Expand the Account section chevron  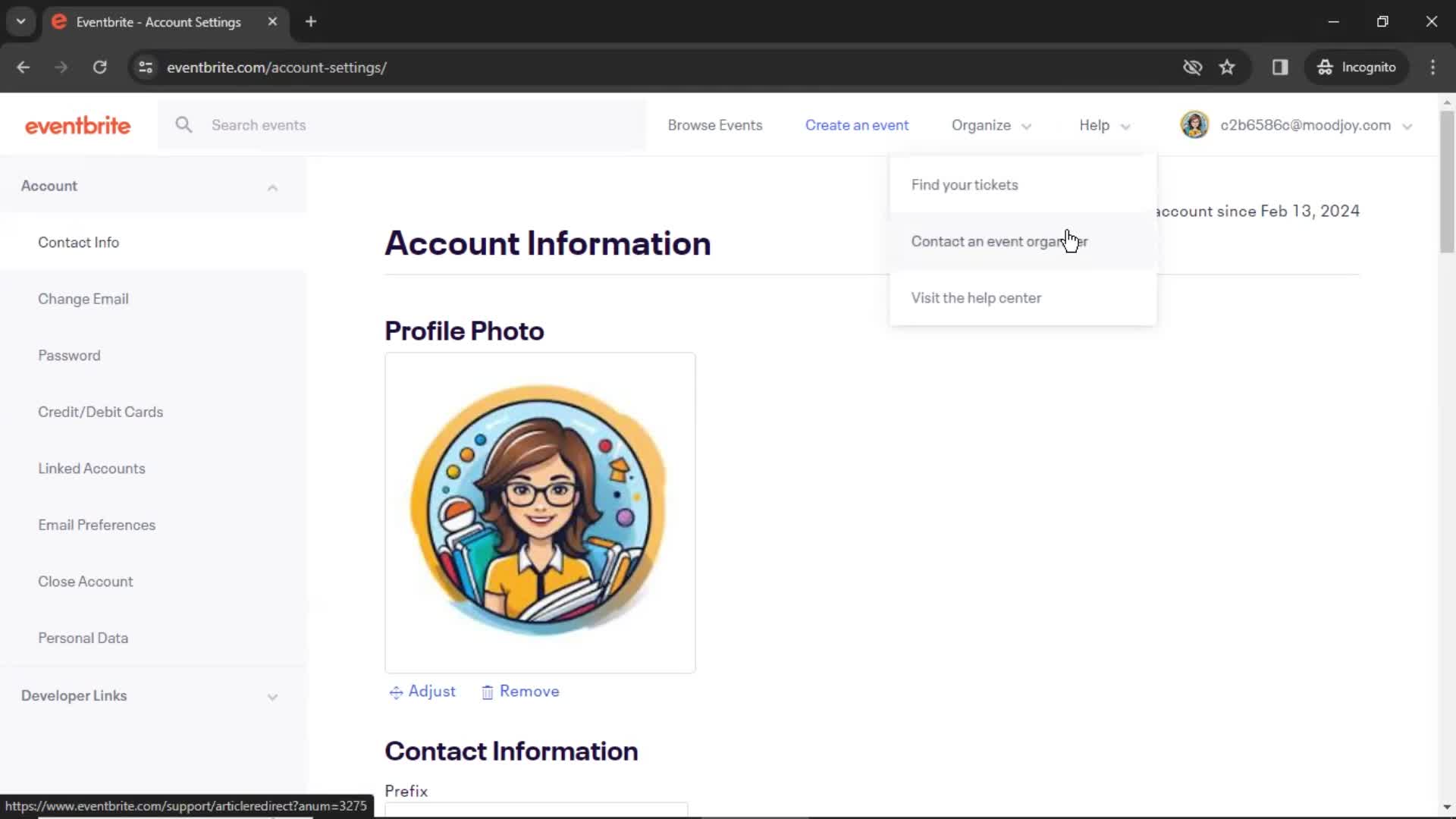click(x=273, y=187)
